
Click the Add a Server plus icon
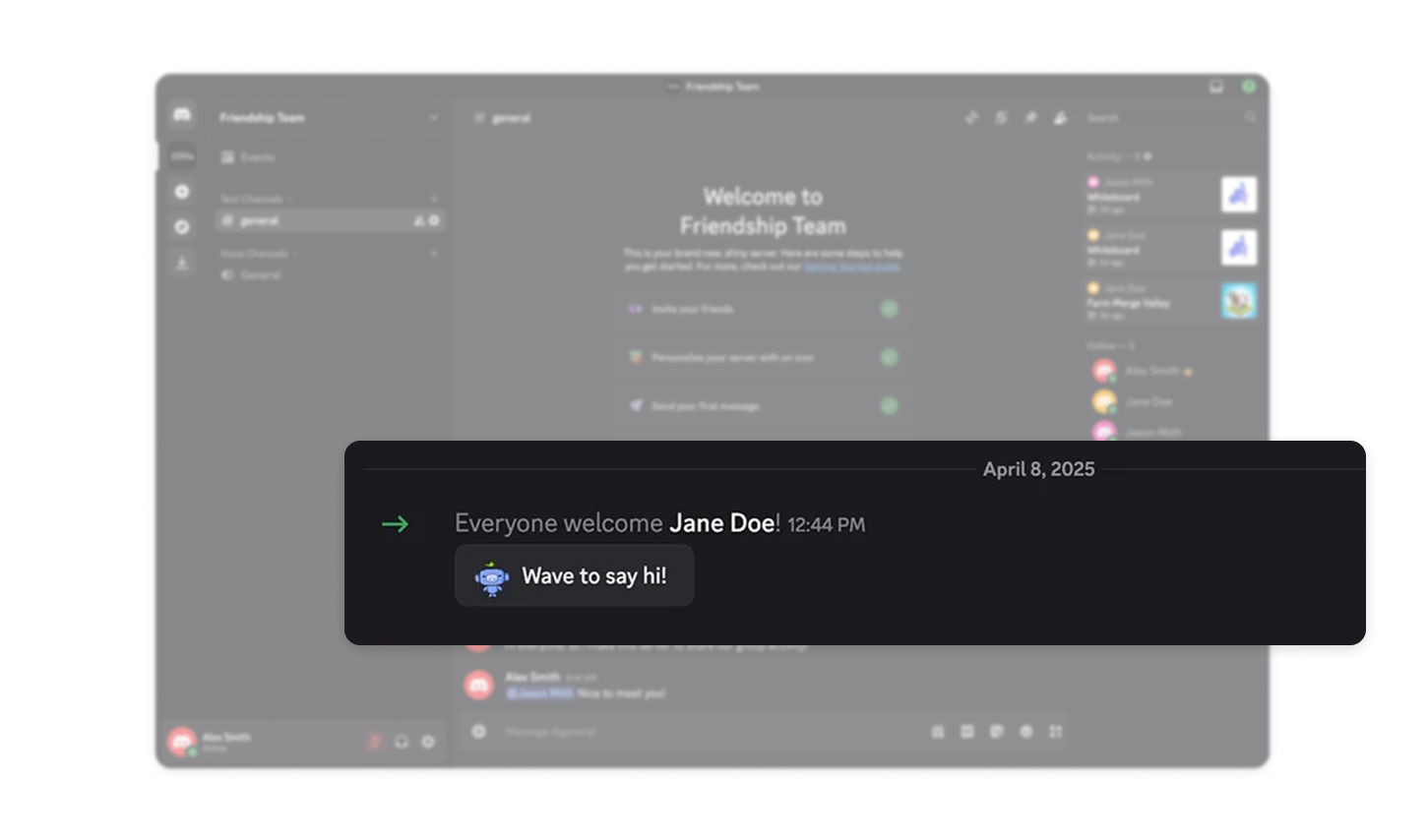click(182, 192)
